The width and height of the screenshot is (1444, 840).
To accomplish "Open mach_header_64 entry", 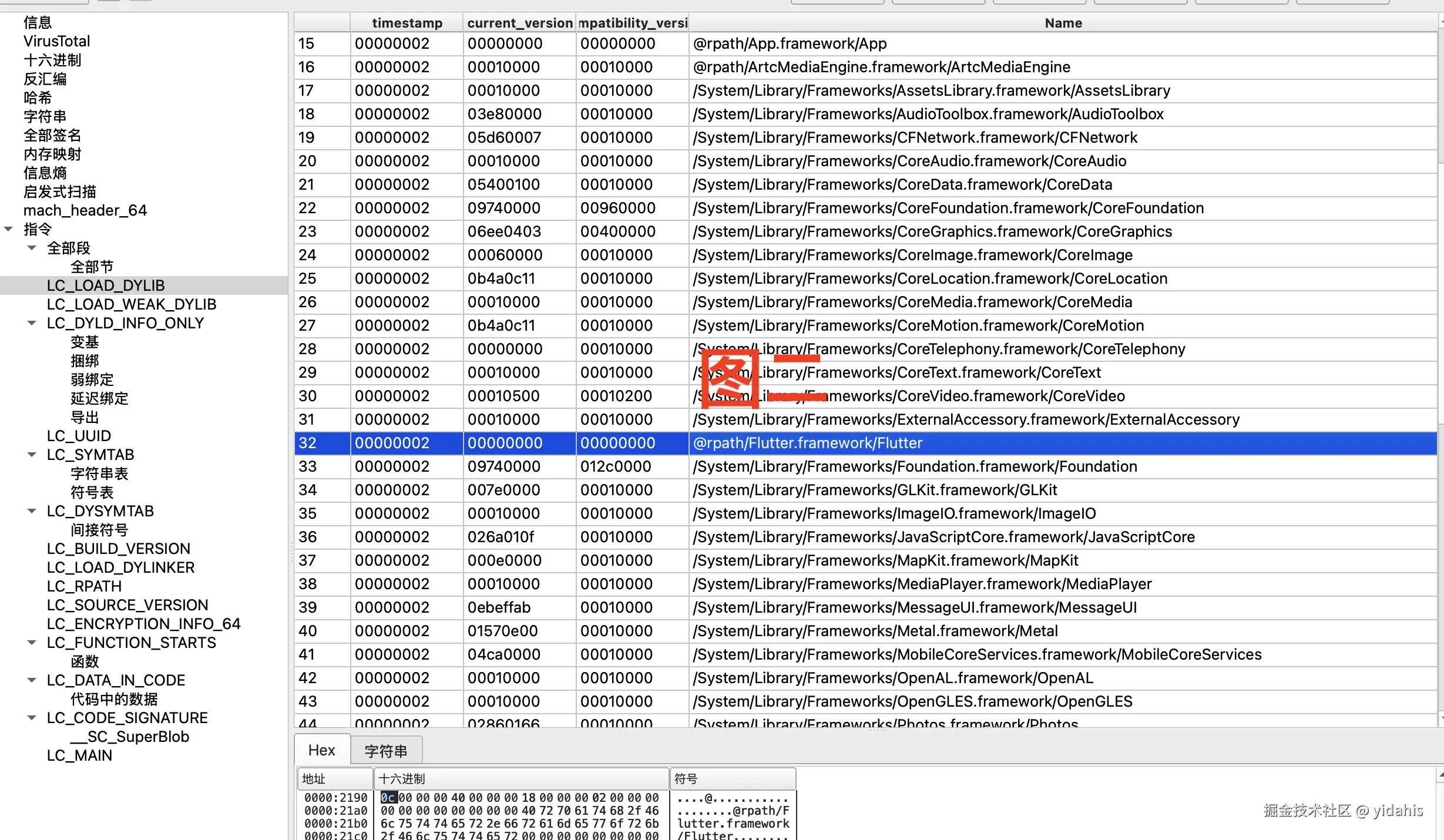I will click(x=85, y=210).
